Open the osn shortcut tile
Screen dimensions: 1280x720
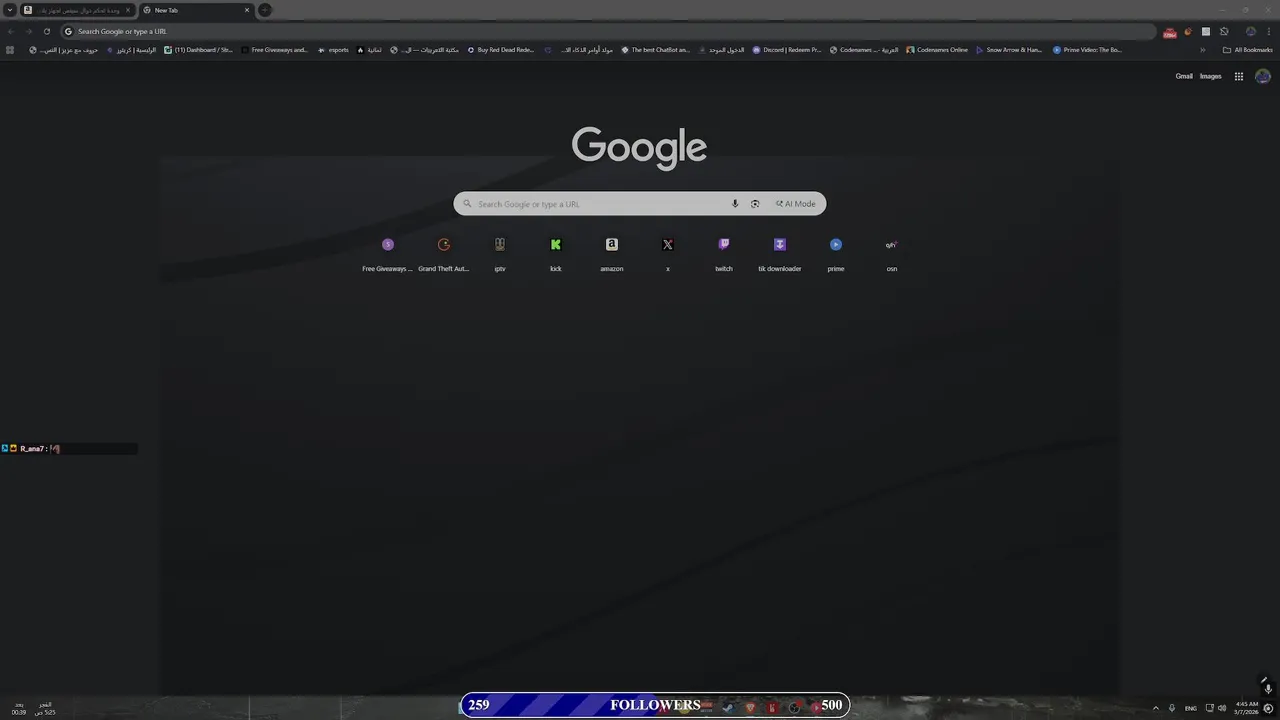[892, 254]
